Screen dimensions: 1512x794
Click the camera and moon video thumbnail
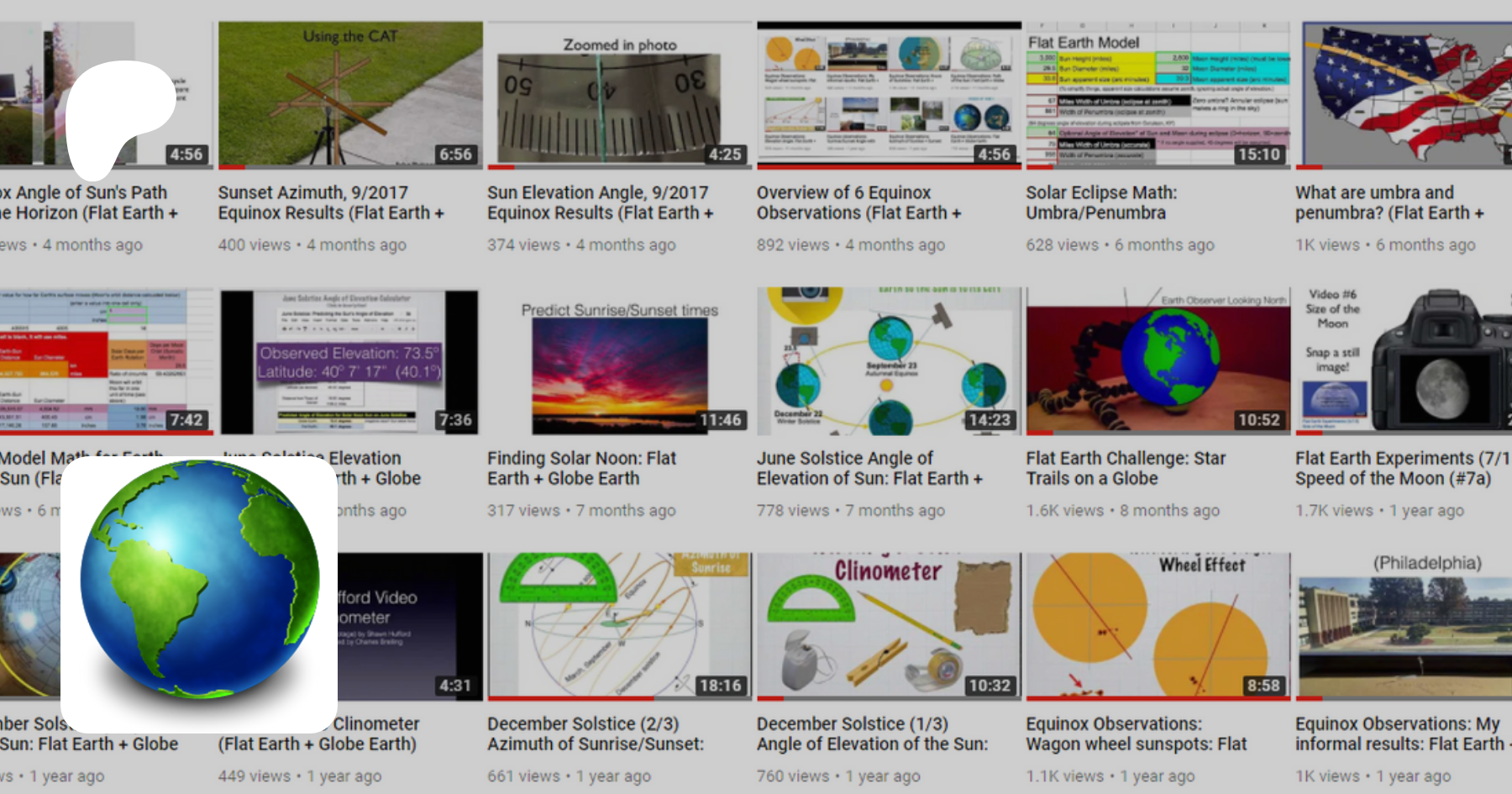coord(1404,361)
